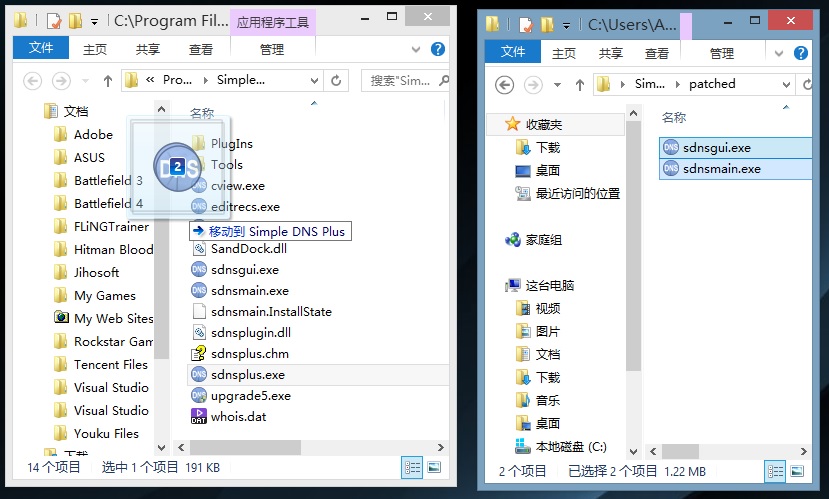
Task: Open help in left window
Action: 438,49
